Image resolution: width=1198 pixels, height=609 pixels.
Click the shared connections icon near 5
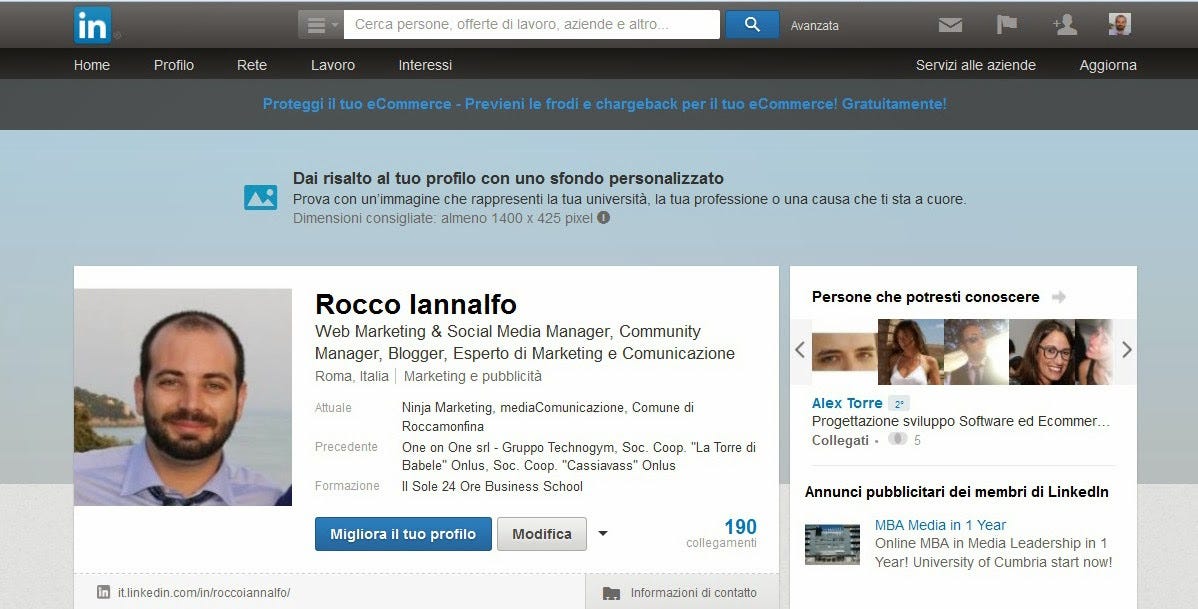[898, 439]
